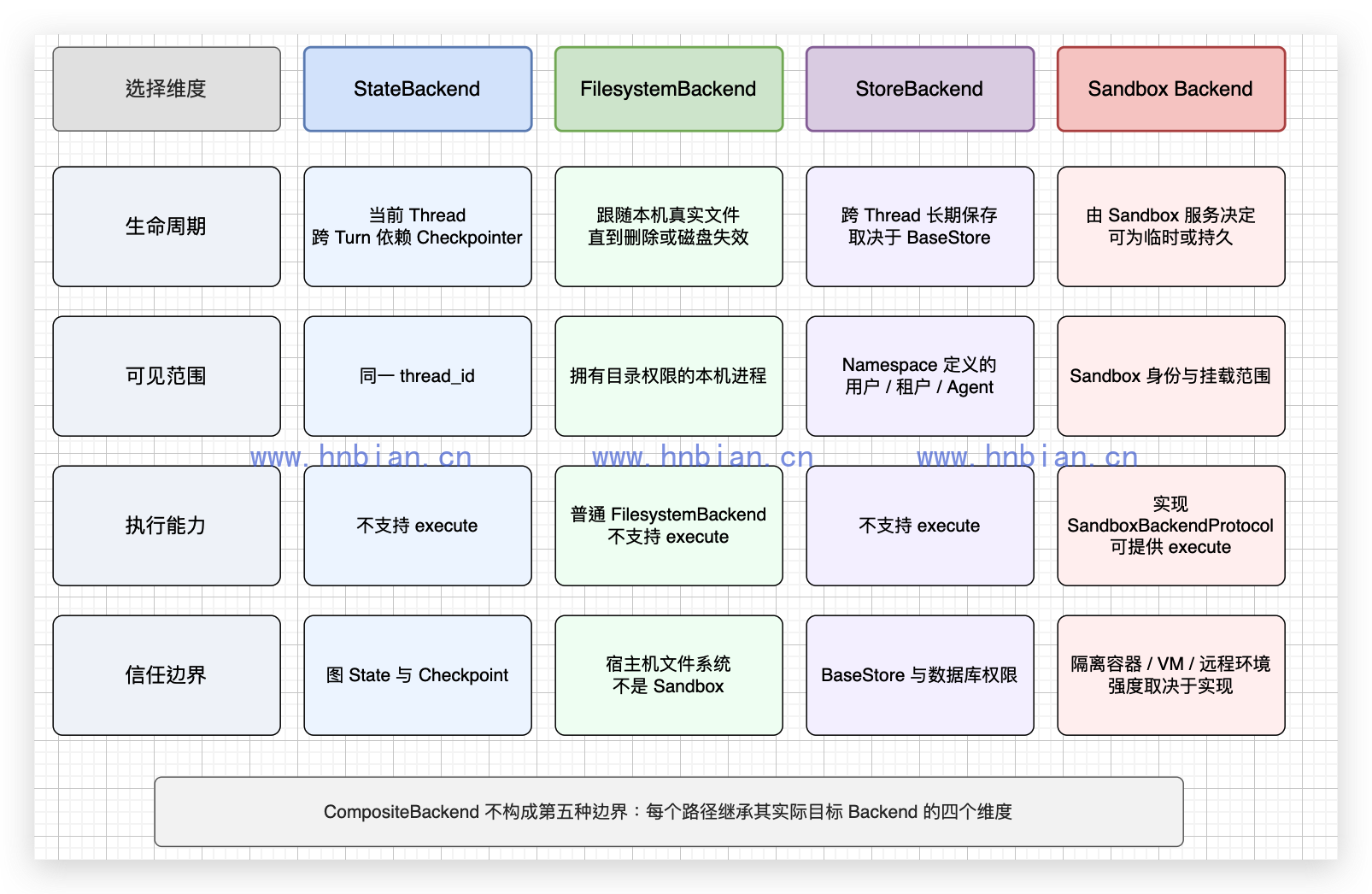Click the BaseStore 与数据库权限 cell
The width and height of the screenshot is (1372, 894).
(920, 675)
